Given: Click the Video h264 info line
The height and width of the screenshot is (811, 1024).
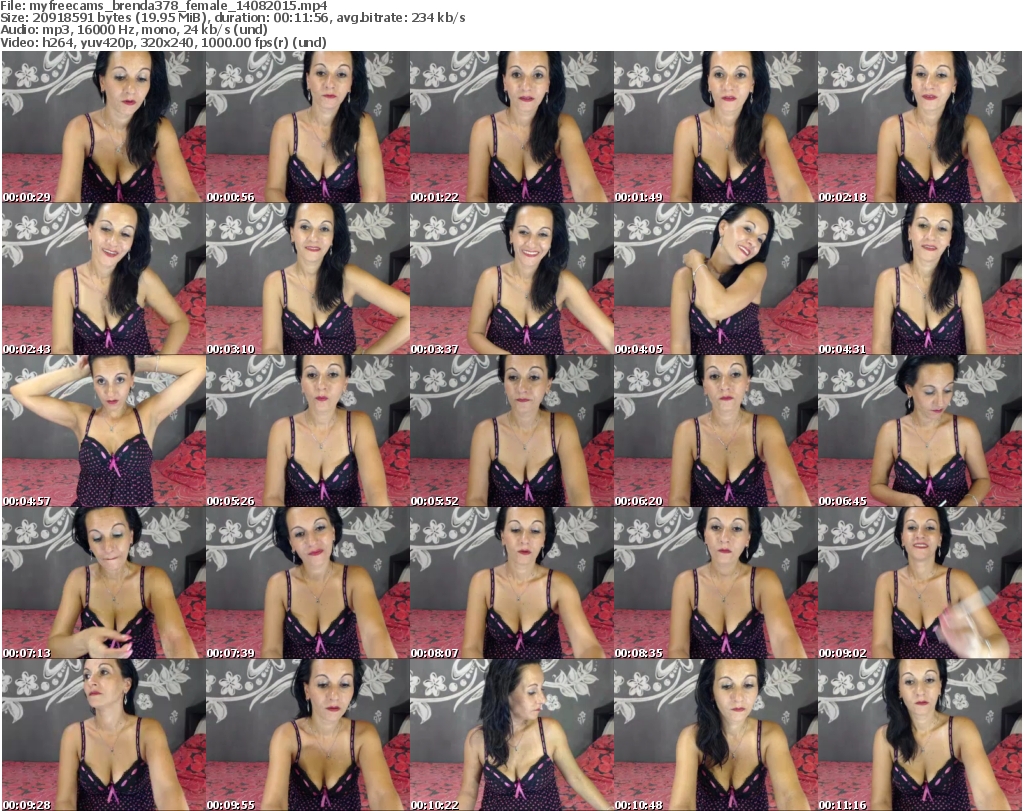Looking at the screenshot, I should tap(163, 42).
